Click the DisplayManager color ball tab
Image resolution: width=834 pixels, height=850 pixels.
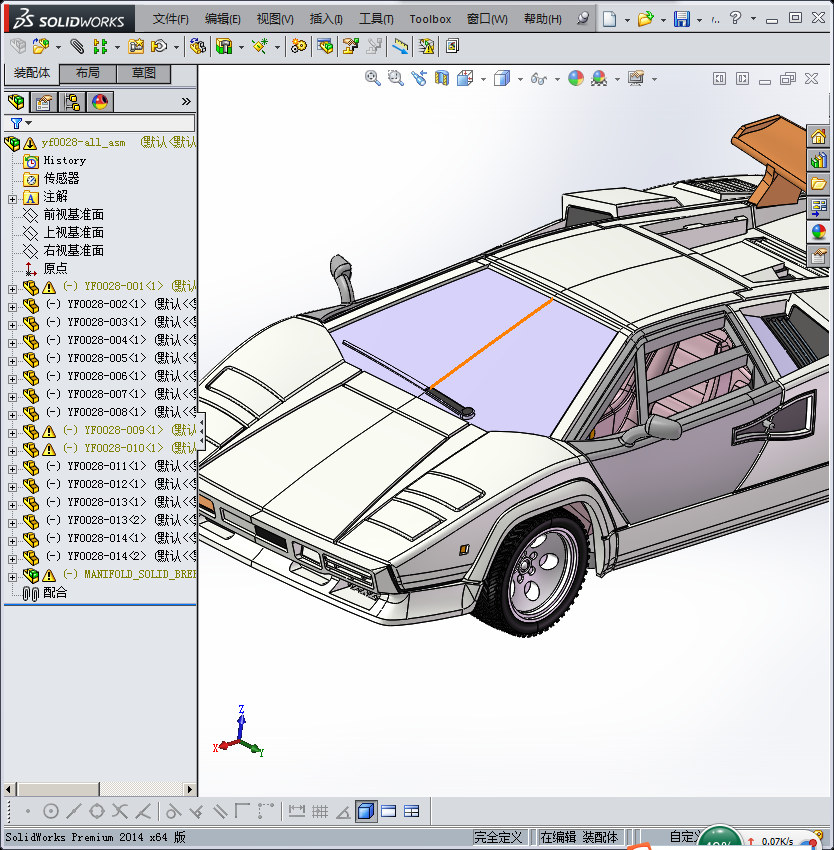coord(100,102)
